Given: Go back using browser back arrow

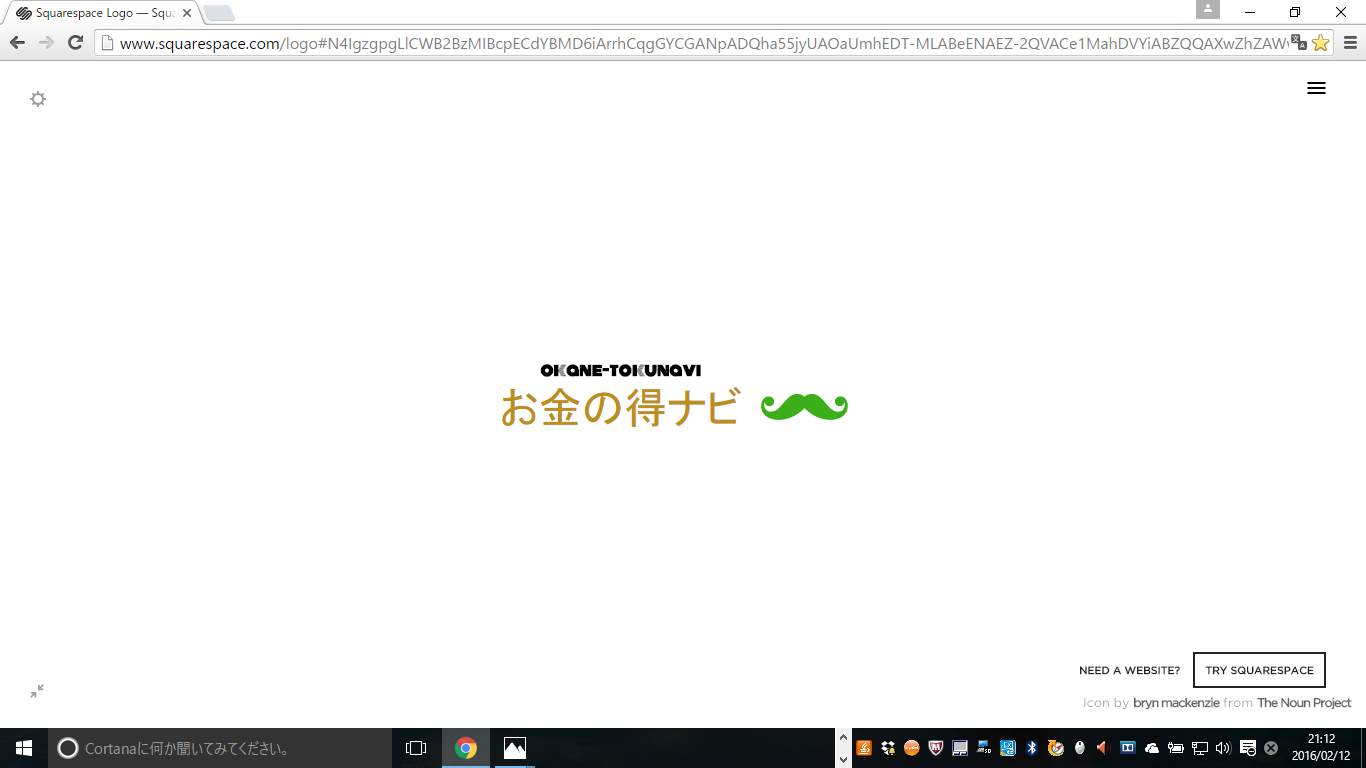Looking at the screenshot, I should pyautogui.click(x=17, y=42).
